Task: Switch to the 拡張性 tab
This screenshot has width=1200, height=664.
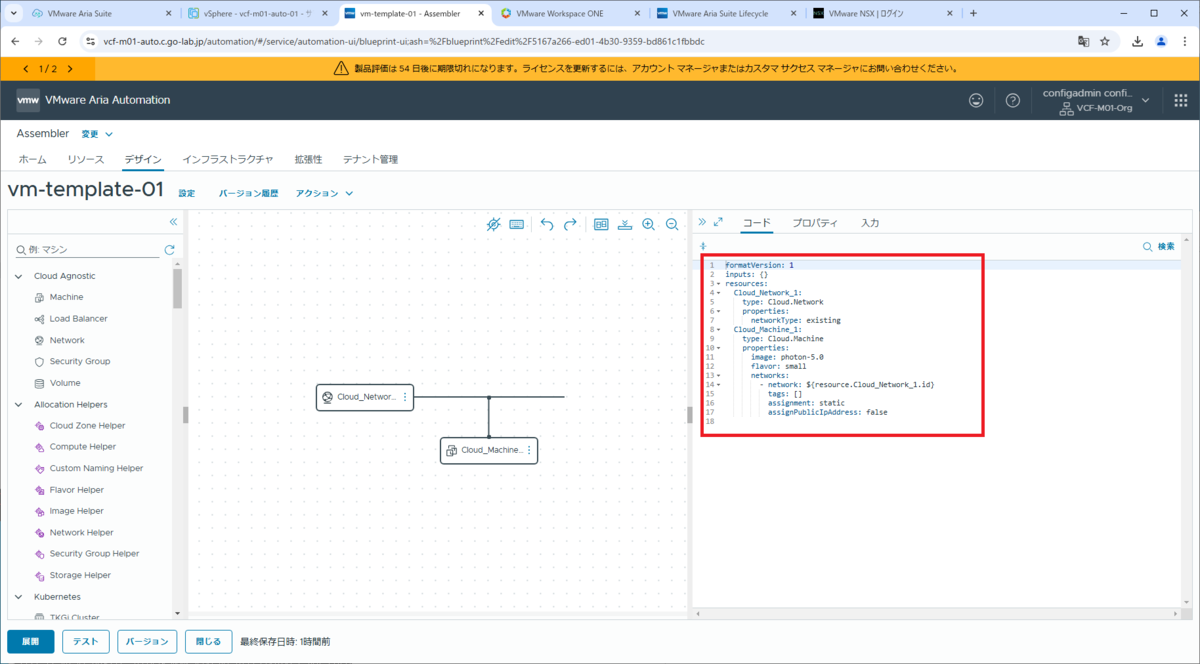Action: 308,159
